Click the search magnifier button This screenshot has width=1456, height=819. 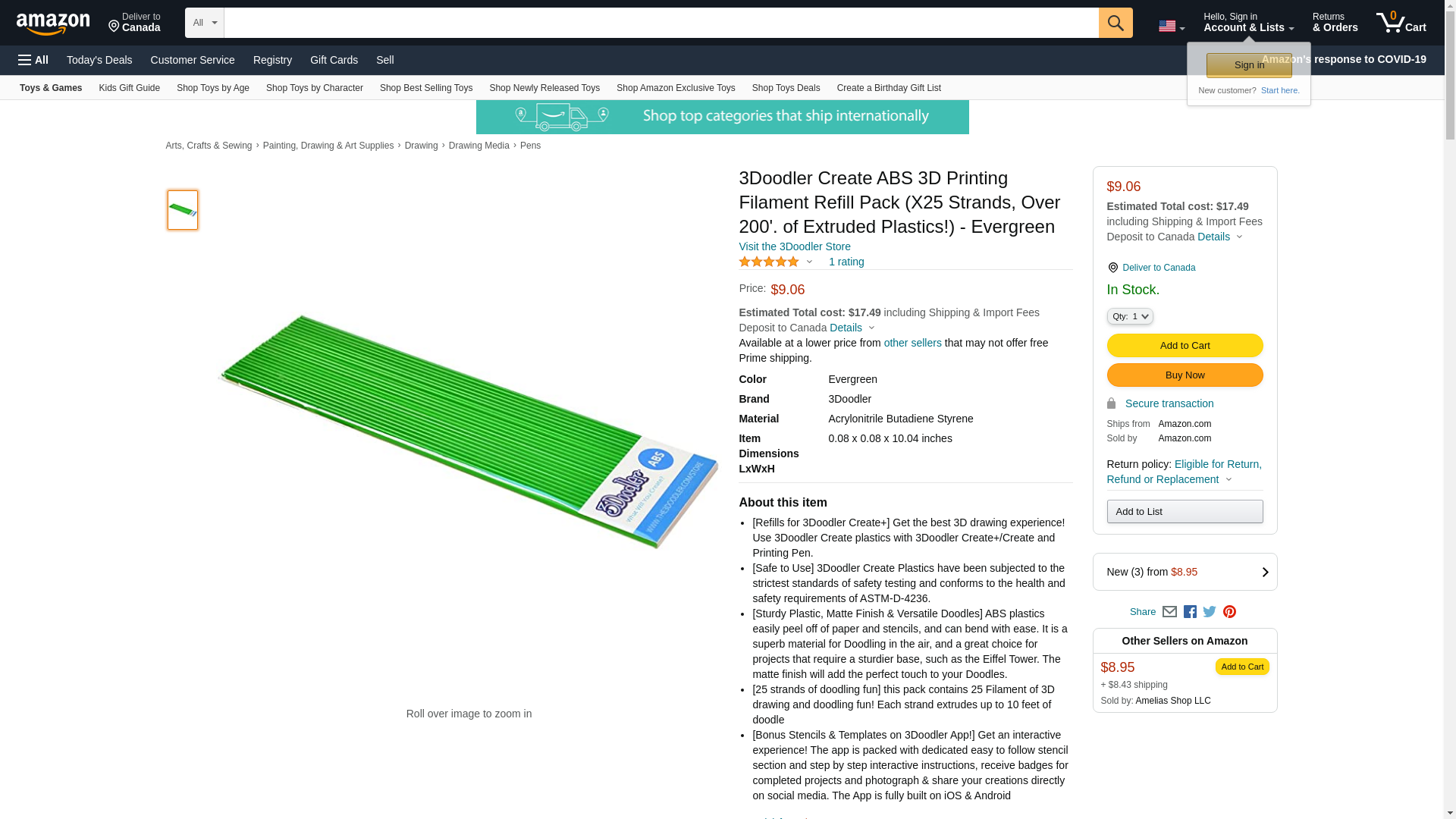pyautogui.click(x=1115, y=23)
